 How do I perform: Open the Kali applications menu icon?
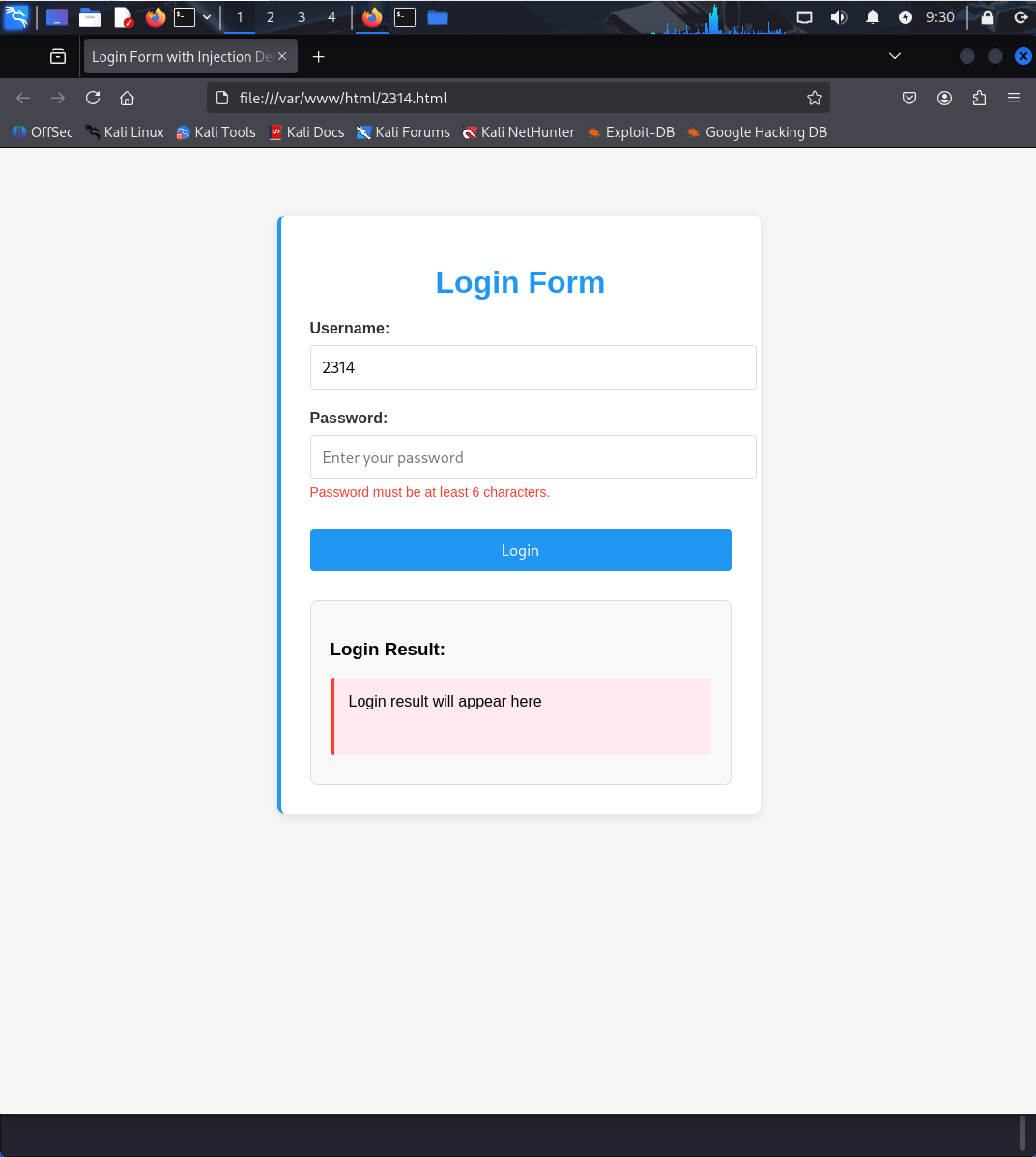pos(16,17)
